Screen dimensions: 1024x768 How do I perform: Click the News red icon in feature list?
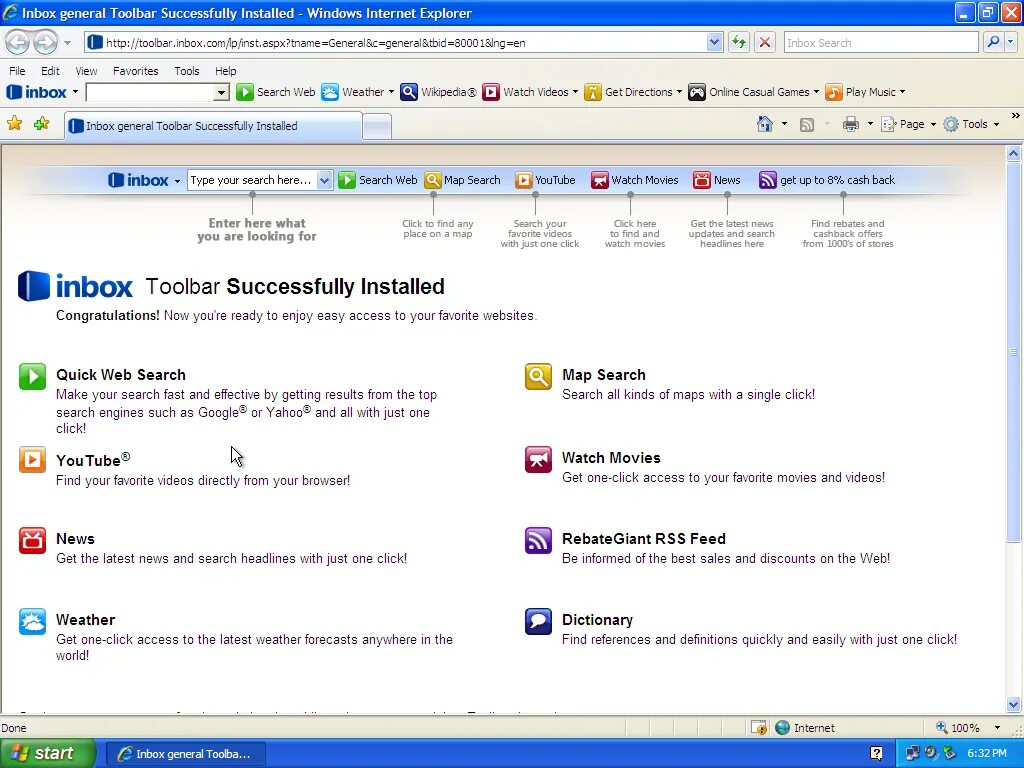[32, 540]
